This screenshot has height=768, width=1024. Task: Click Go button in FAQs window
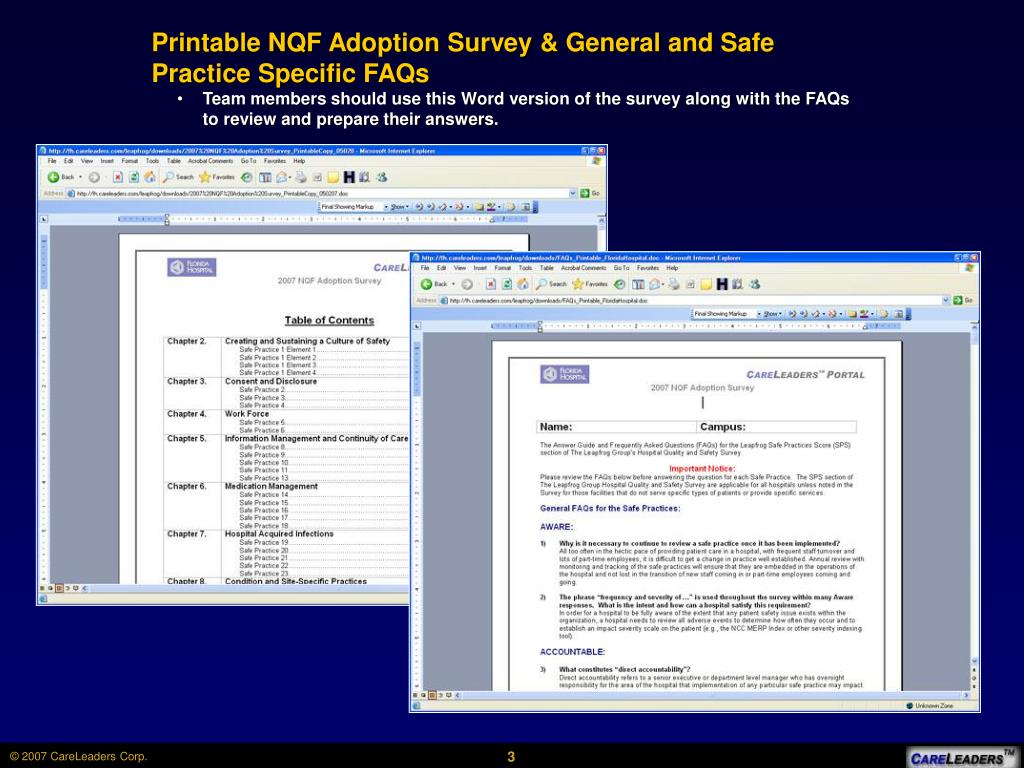[x=963, y=300]
